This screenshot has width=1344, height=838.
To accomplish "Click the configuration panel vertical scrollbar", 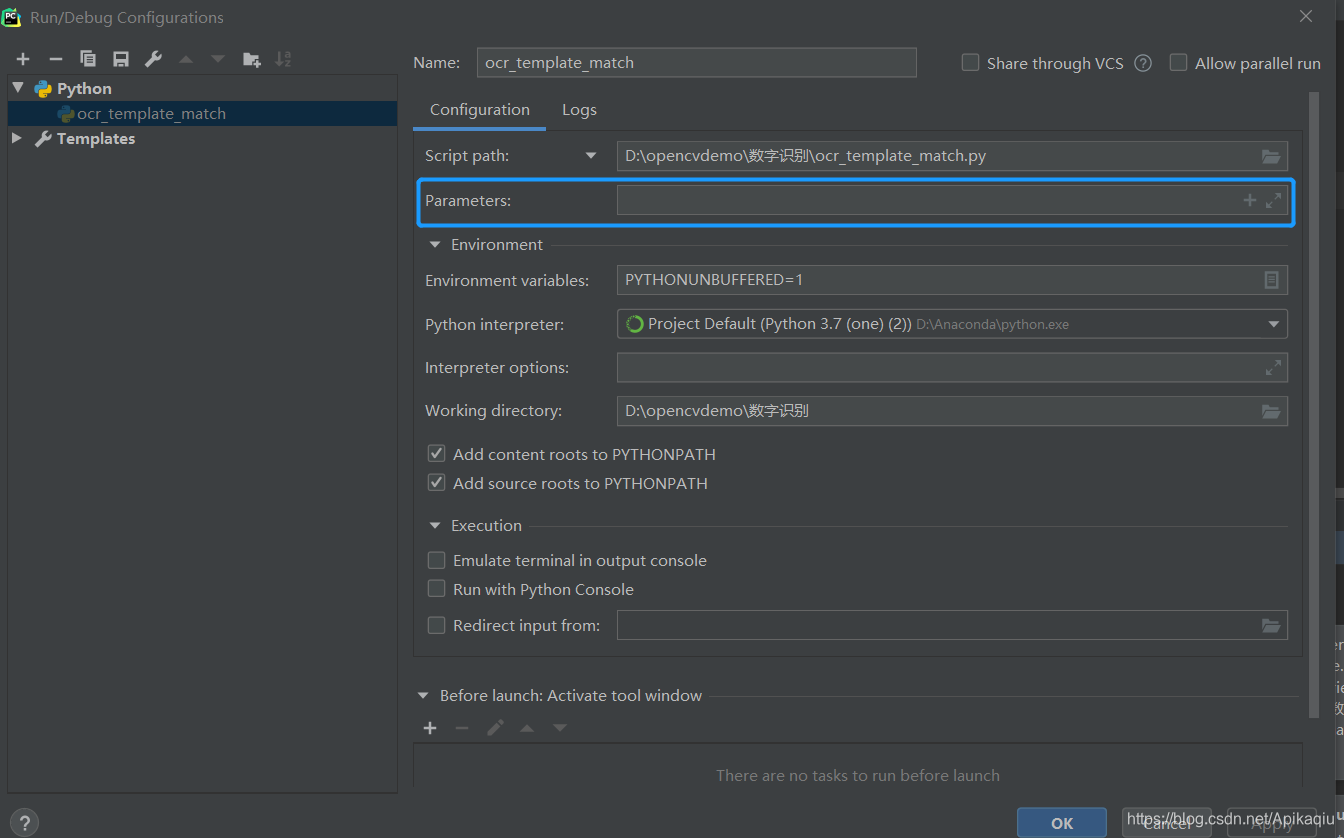I will pyautogui.click(x=1314, y=404).
